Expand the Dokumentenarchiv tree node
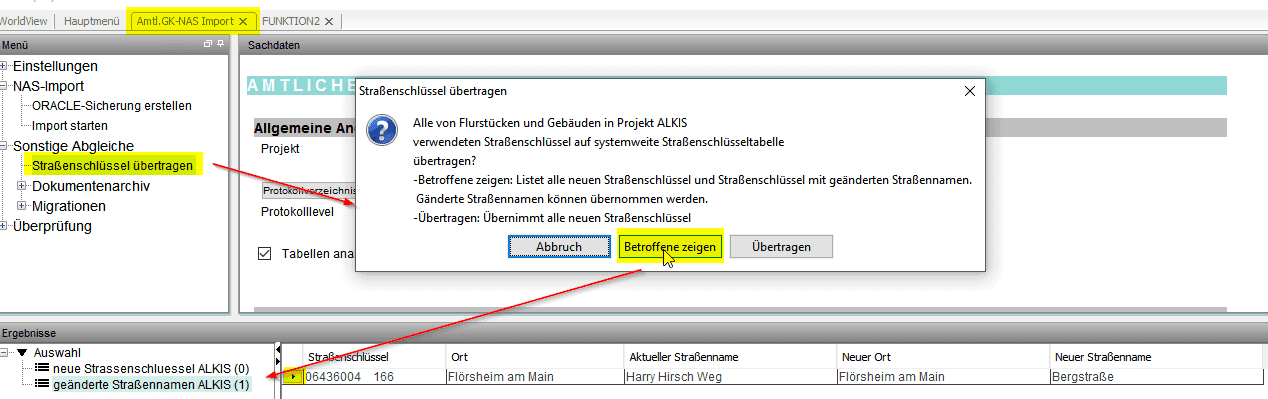1268x399 pixels. tap(22, 186)
